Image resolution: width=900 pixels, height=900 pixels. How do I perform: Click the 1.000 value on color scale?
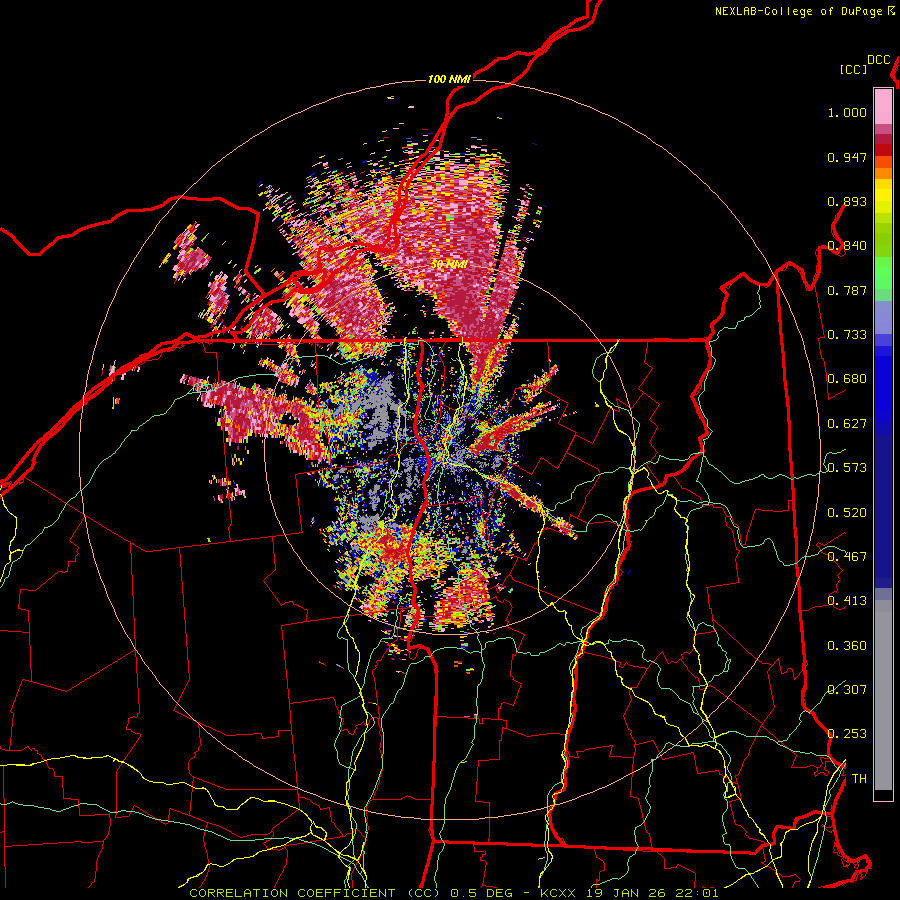847,112
